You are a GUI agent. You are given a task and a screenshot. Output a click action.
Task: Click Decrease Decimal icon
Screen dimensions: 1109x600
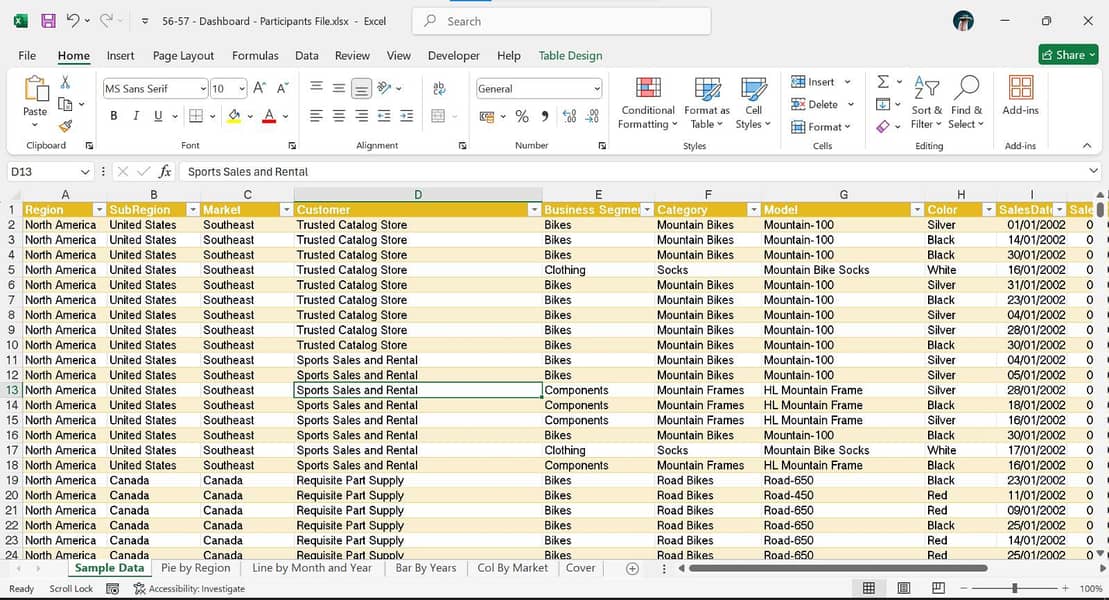coord(593,116)
